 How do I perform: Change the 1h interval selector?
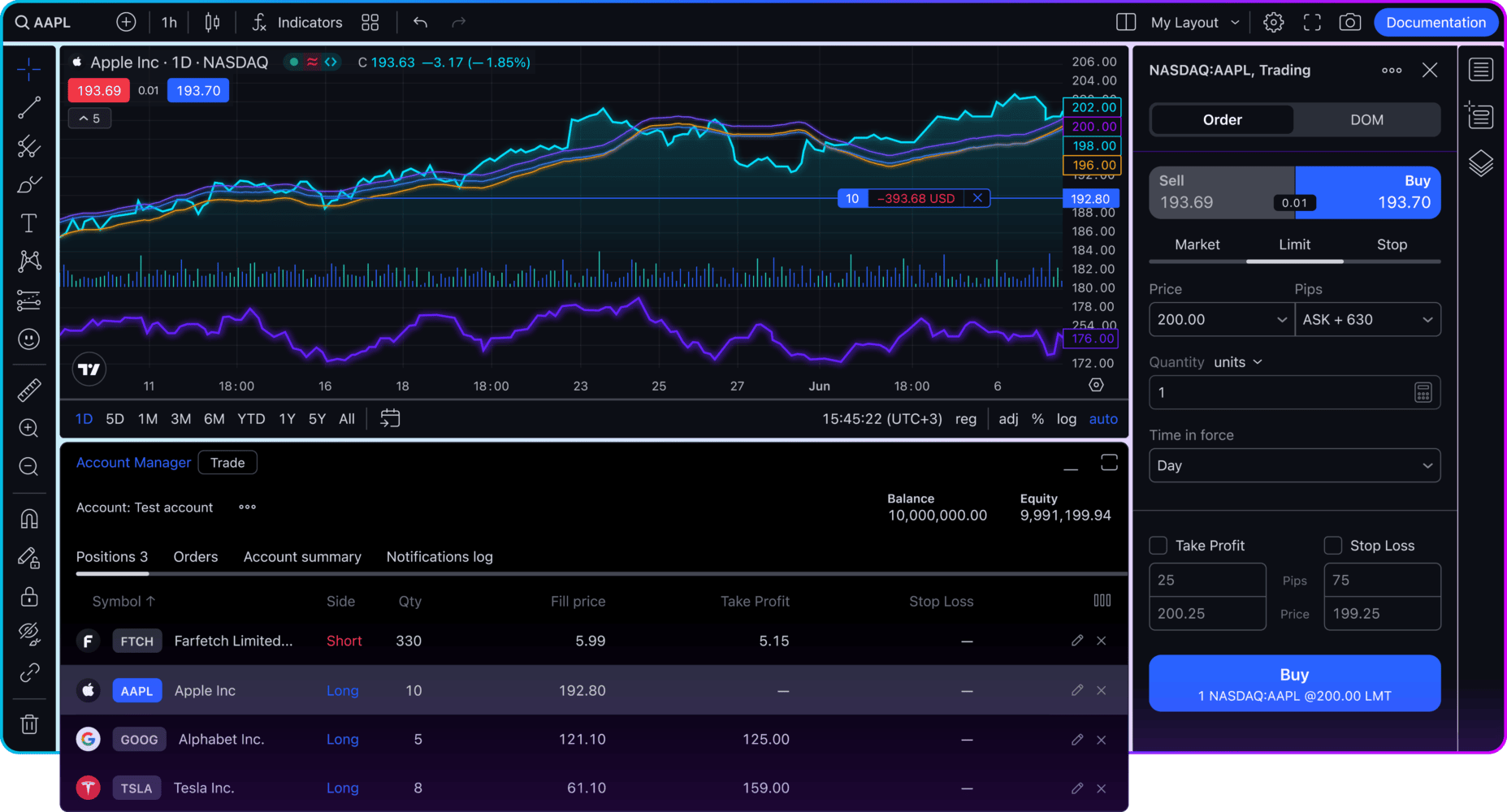point(169,22)
